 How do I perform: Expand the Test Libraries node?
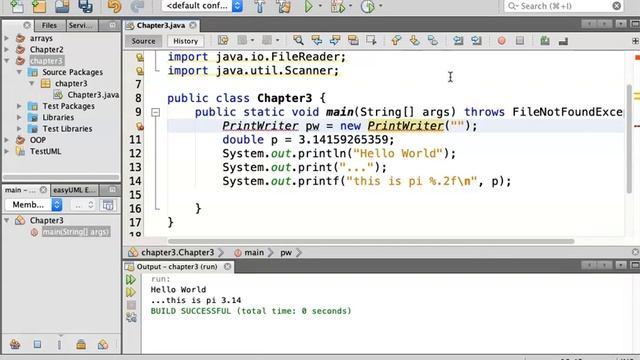click(19, 129)
